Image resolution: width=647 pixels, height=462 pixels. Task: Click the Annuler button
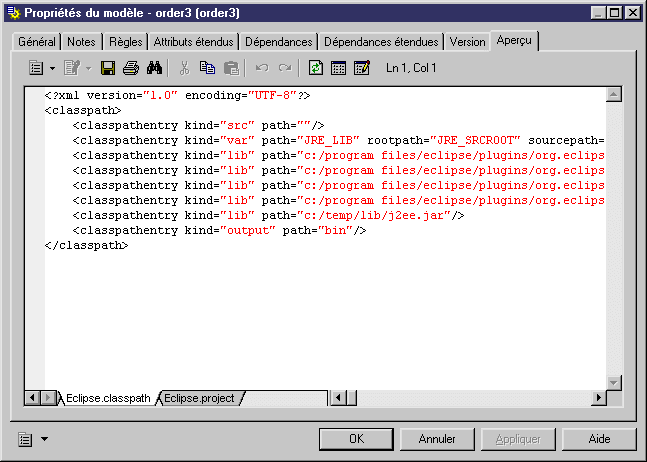click(437, 439)
